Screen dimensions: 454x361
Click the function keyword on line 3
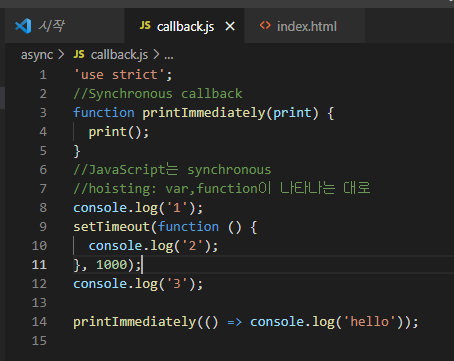[104, 113]
